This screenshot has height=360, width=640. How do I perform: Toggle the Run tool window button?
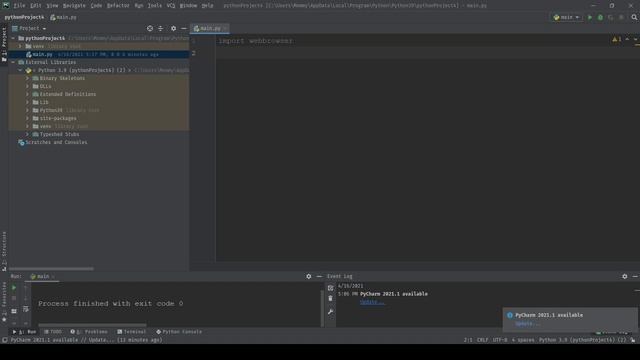point(25,332)
